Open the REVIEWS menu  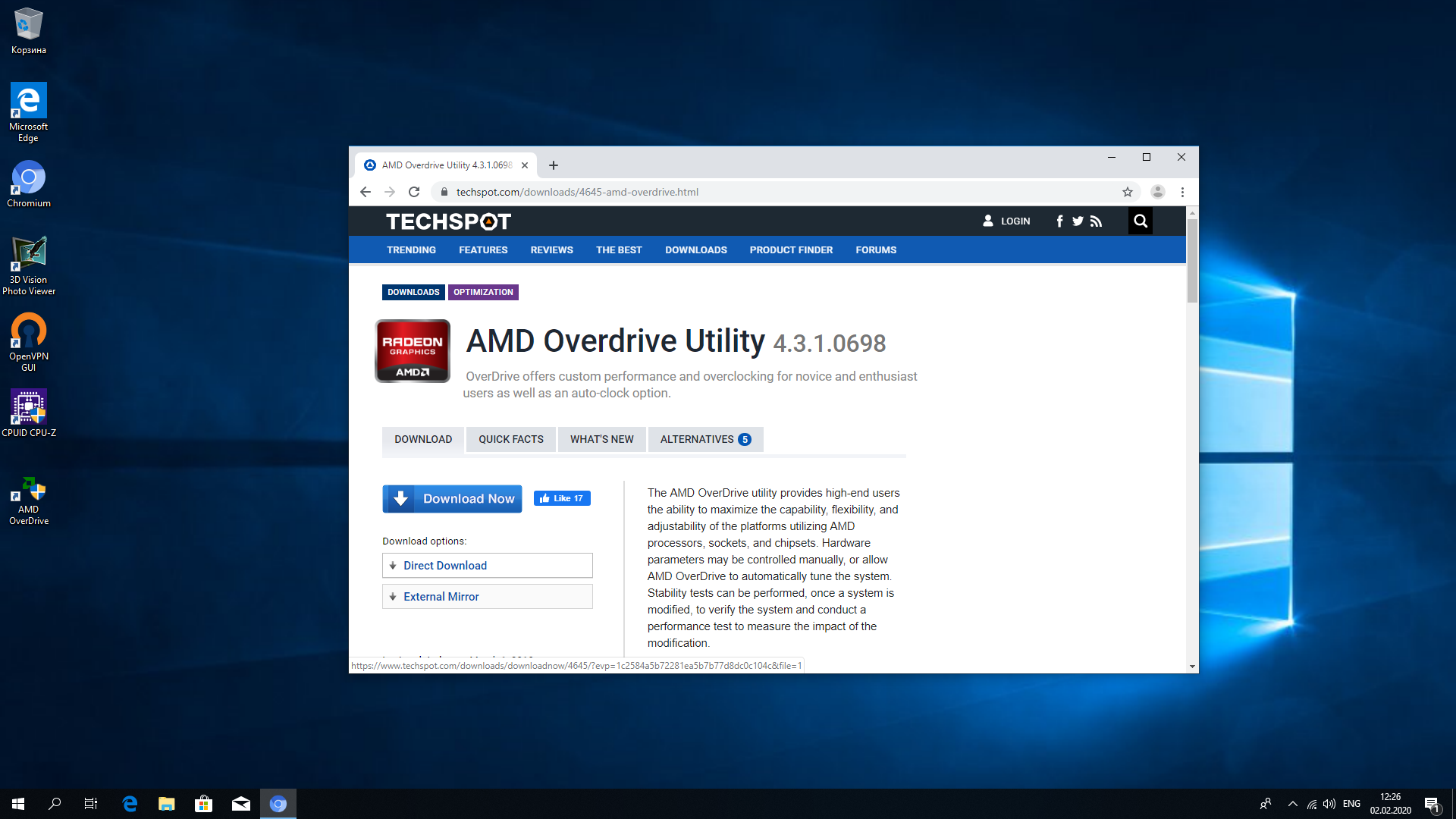(x=551, y=250)
